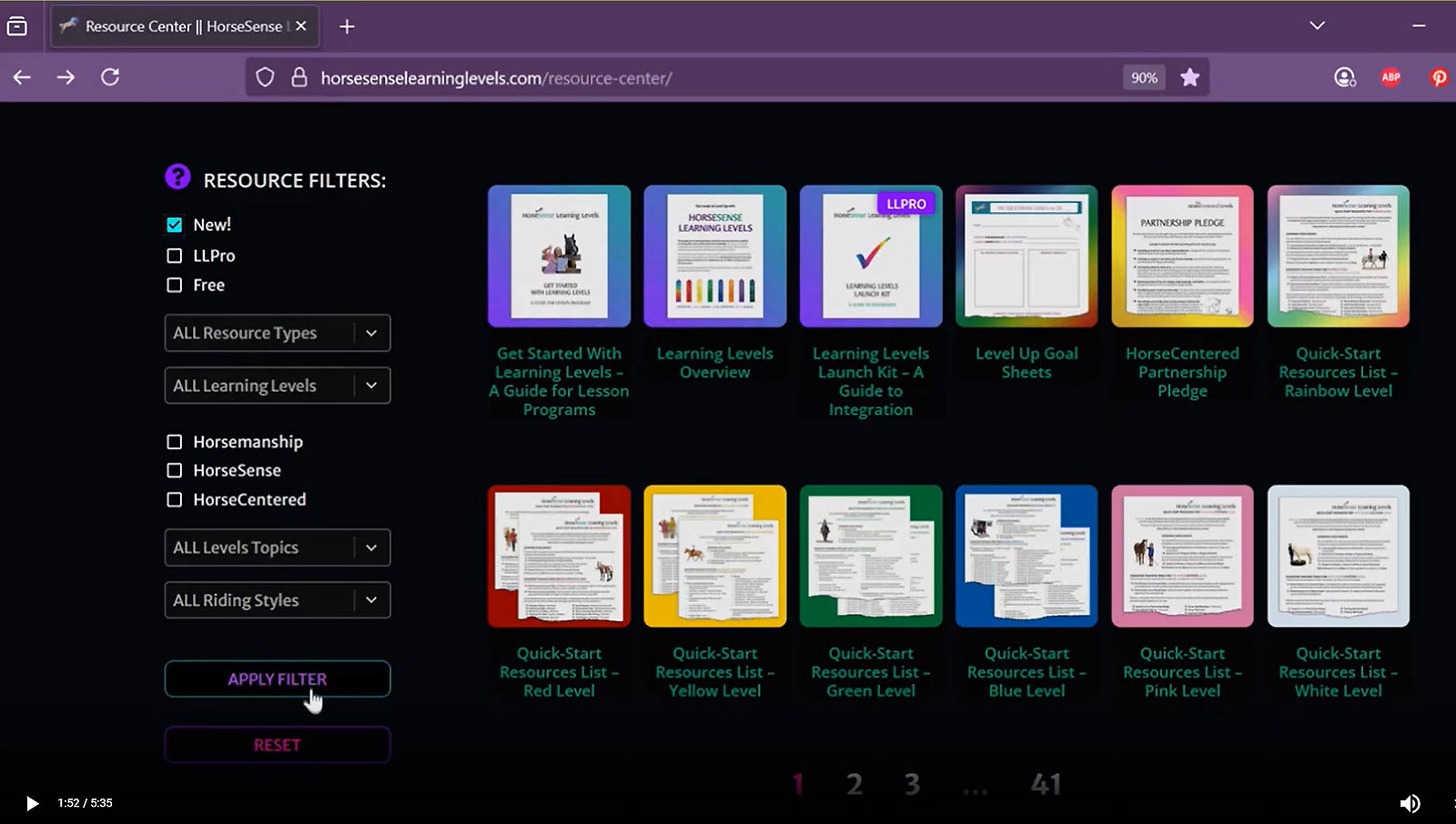Click the RESET button
The width and height of the screenshot is (1456, 824).
pyautogui.click(x=278, y=745)
